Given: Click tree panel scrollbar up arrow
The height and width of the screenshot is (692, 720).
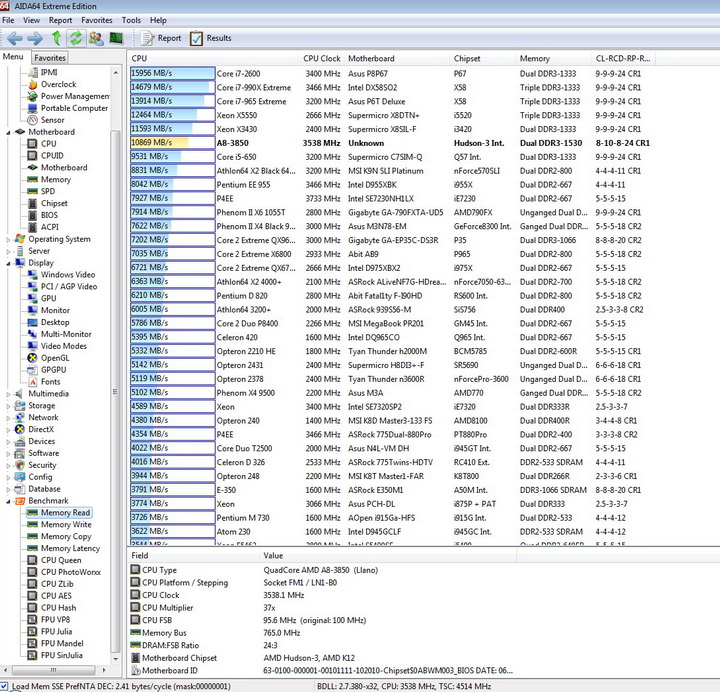Looking at the screenshot, I should point(115,73).
